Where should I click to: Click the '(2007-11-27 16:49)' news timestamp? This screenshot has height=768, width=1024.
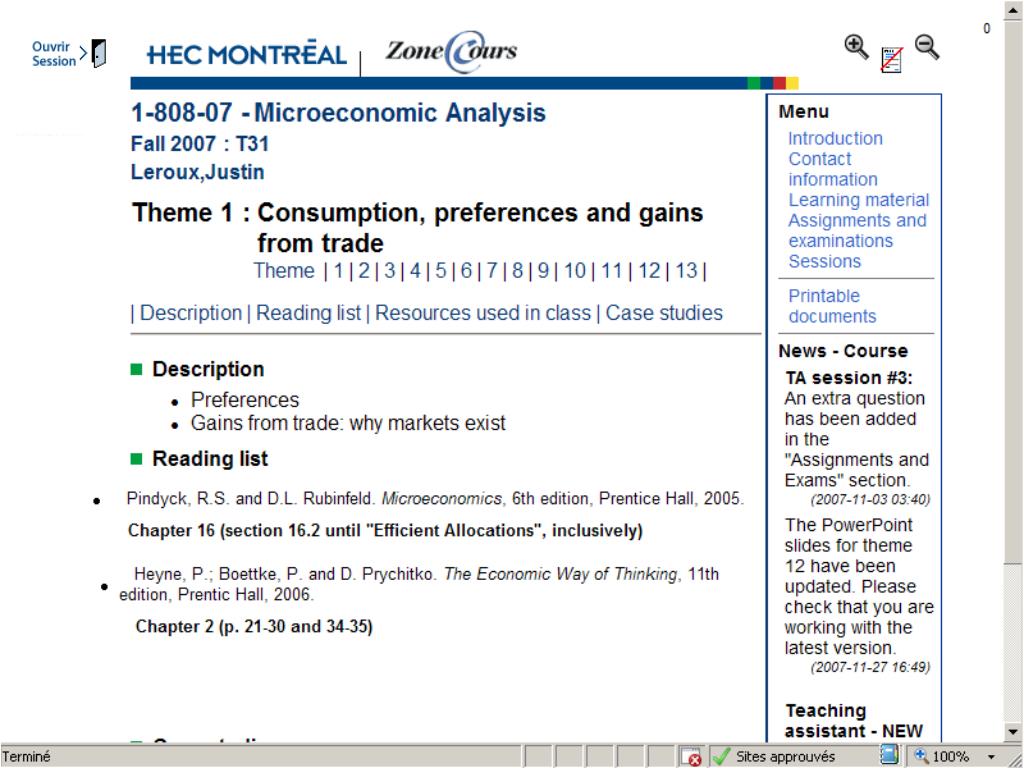pyautogui.click(x=870, y=667)
